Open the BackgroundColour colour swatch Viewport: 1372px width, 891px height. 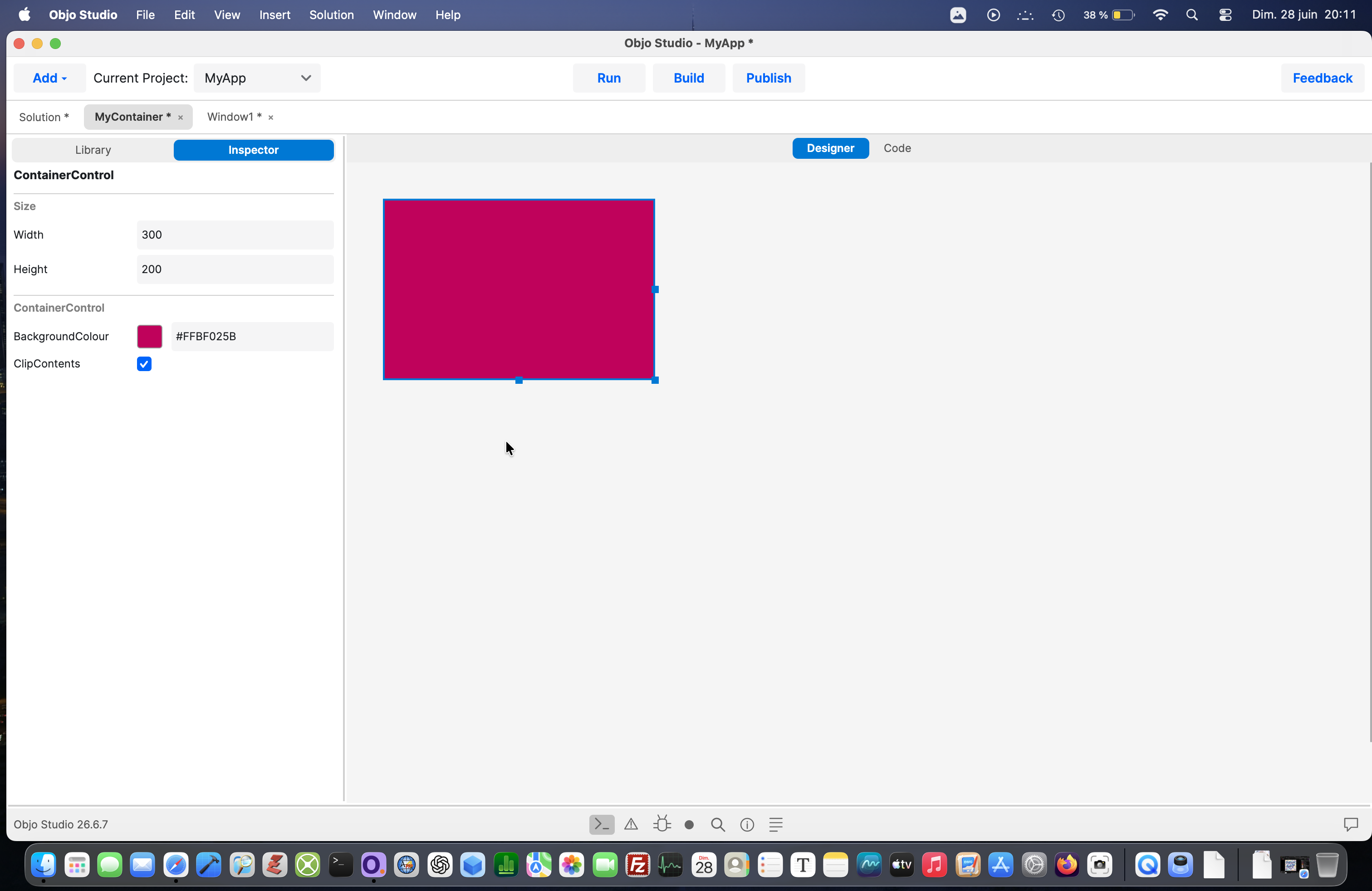(149, 337)
